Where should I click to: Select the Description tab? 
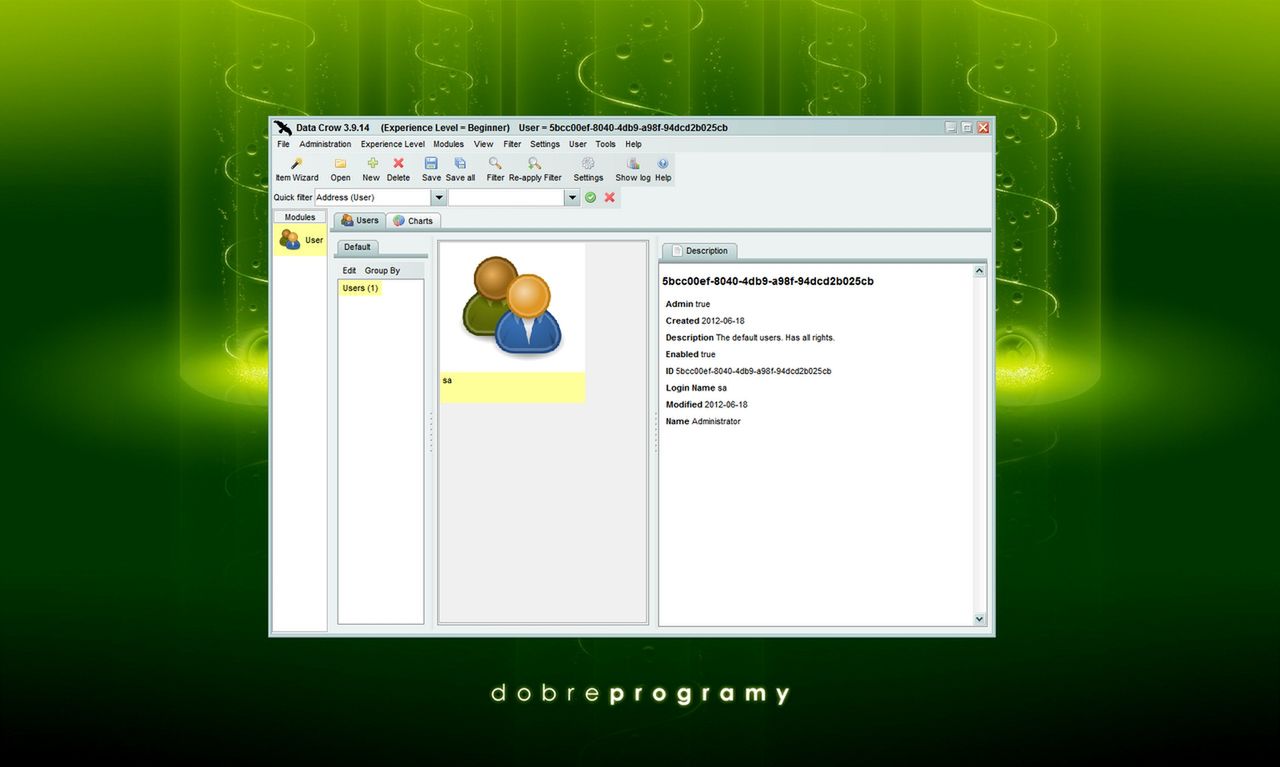tap(700, 251)
